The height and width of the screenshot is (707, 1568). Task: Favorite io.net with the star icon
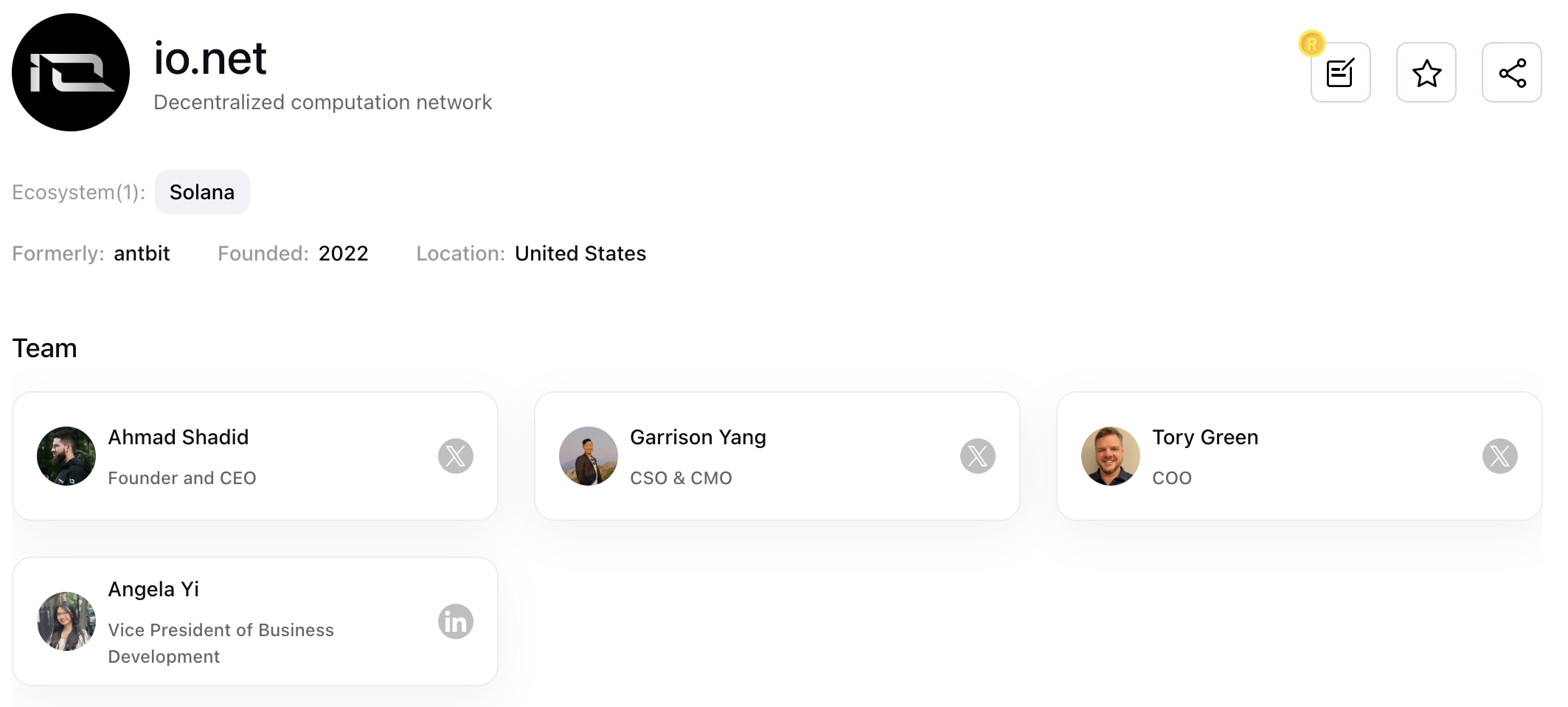coord(1426,72)
